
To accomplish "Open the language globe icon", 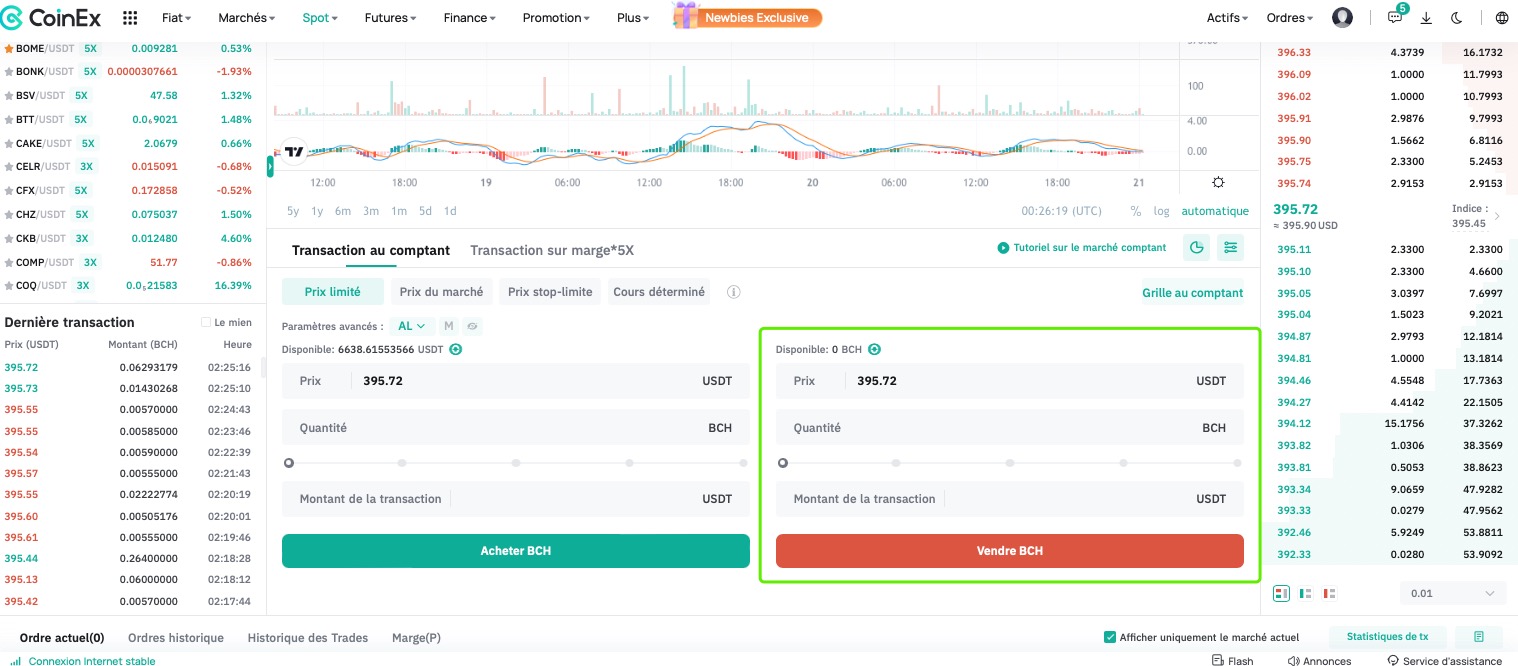I will (x=1502, y=18).
